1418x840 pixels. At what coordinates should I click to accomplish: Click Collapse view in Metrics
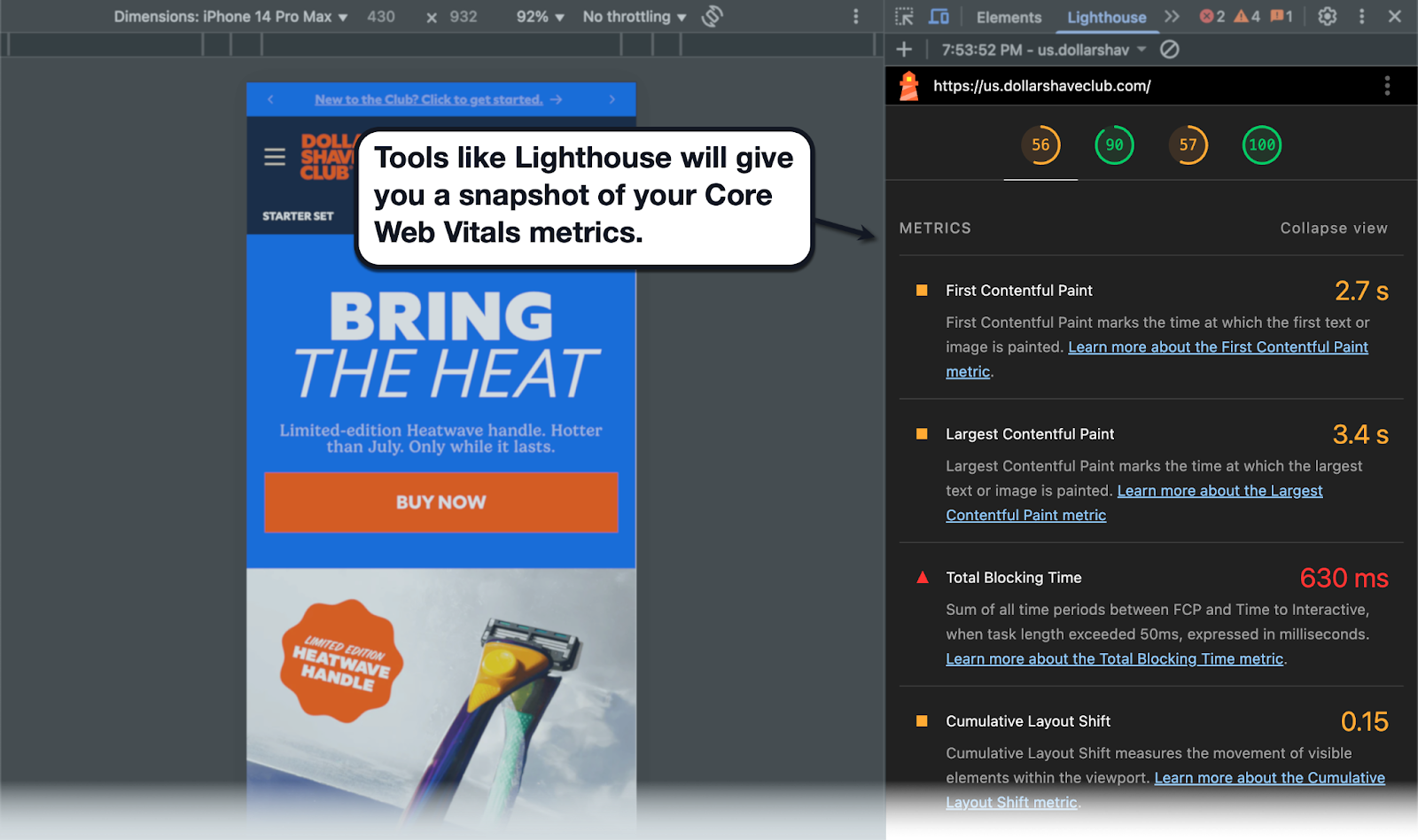(x=1334, y=228)
